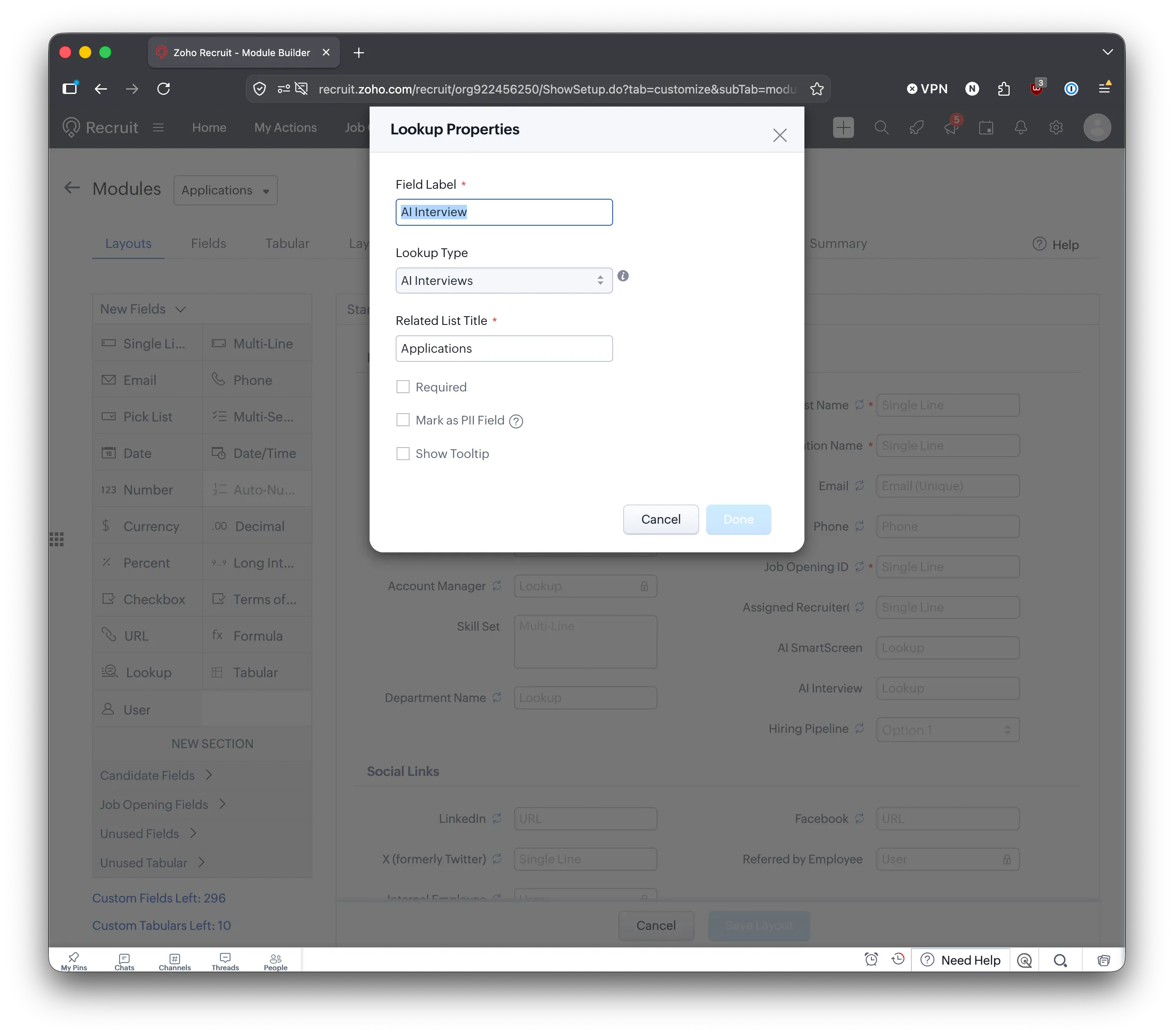
Task: Switch to the Layouts tab
Action: (x=128, y=243)
